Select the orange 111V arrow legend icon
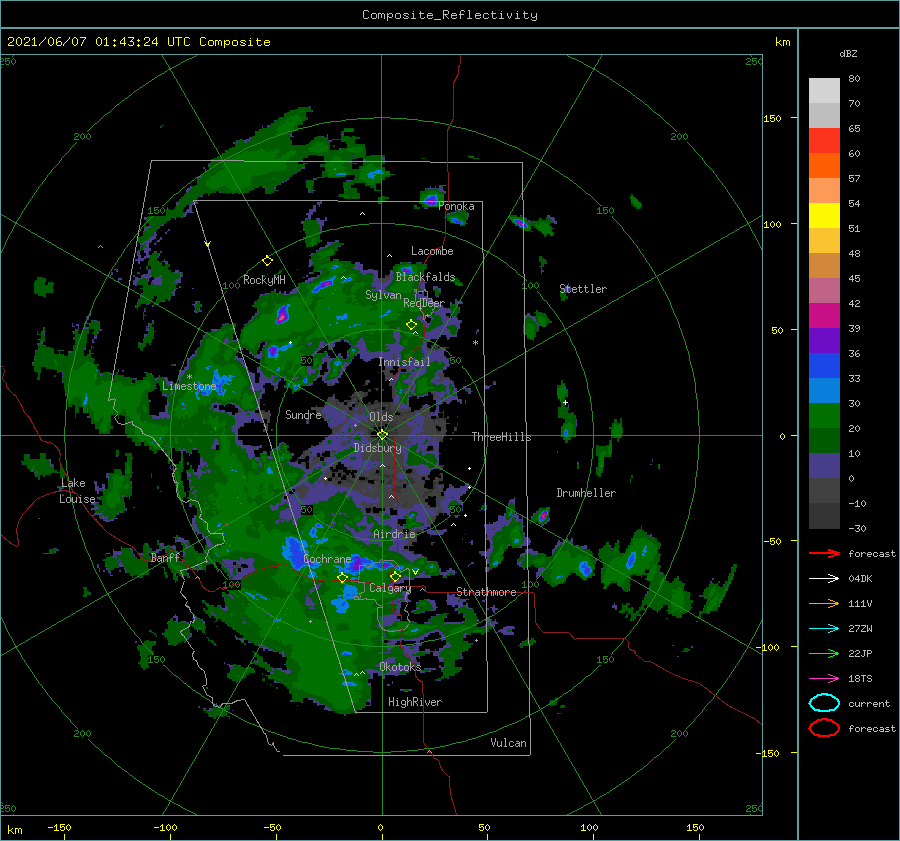Viewport: 900px width, 841px height. tap(824, 603)
